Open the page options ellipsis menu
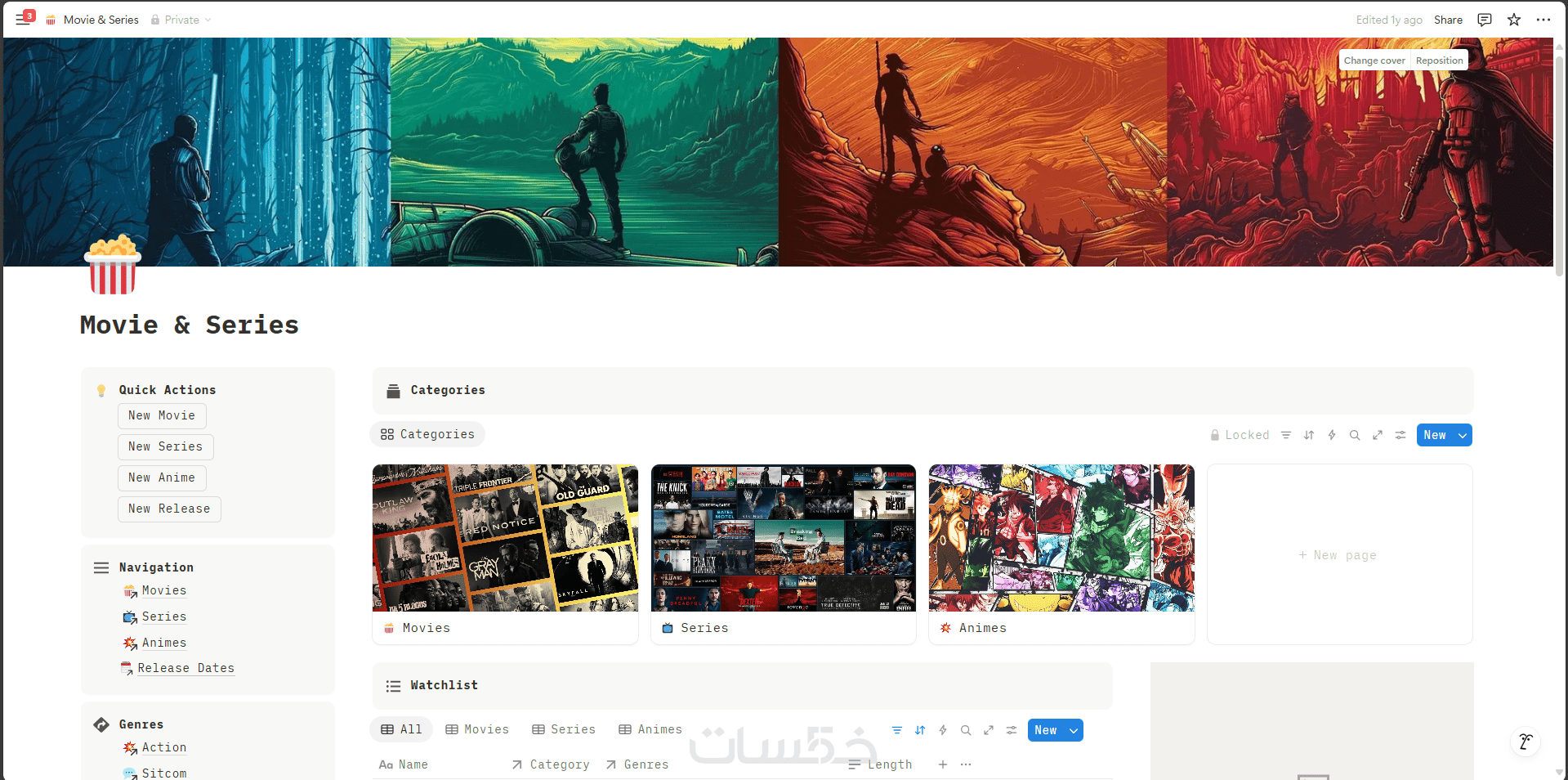This screenshot has height=780, width=1568. click(x=1543, y=20)
